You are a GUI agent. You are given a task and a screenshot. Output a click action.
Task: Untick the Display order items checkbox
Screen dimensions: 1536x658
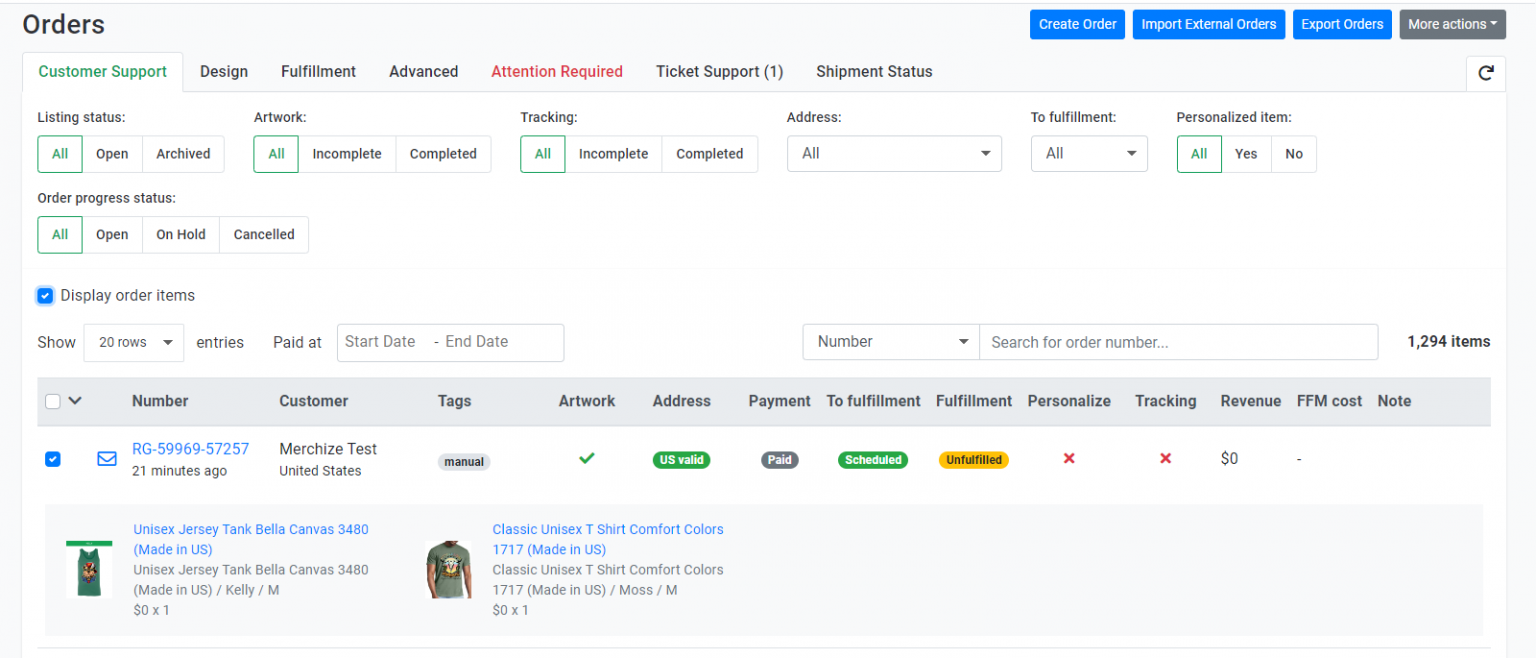click(x=45, y=296)
